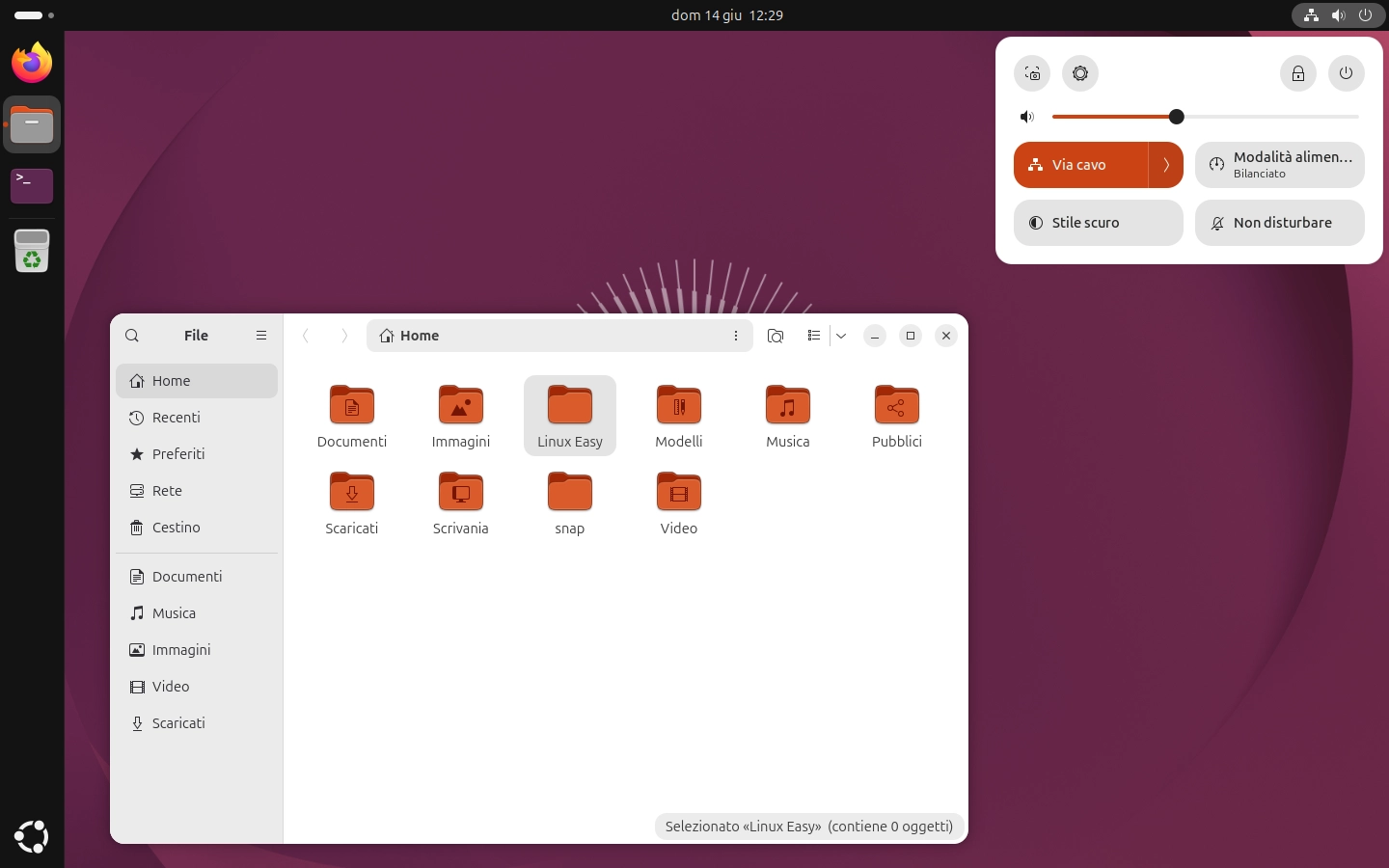Show applications with the Ubuntu logo button
The width and height of the screenshot is (1389, 868).
coord(32,836)
